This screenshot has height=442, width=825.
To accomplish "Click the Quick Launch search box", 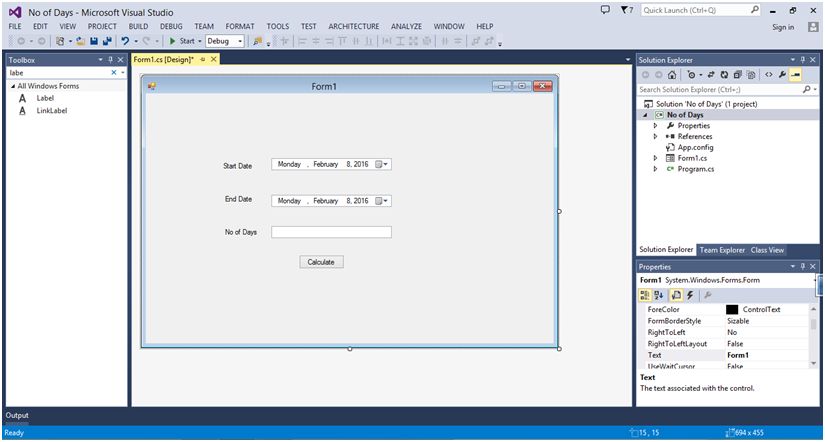I will [x=701, y=10].
